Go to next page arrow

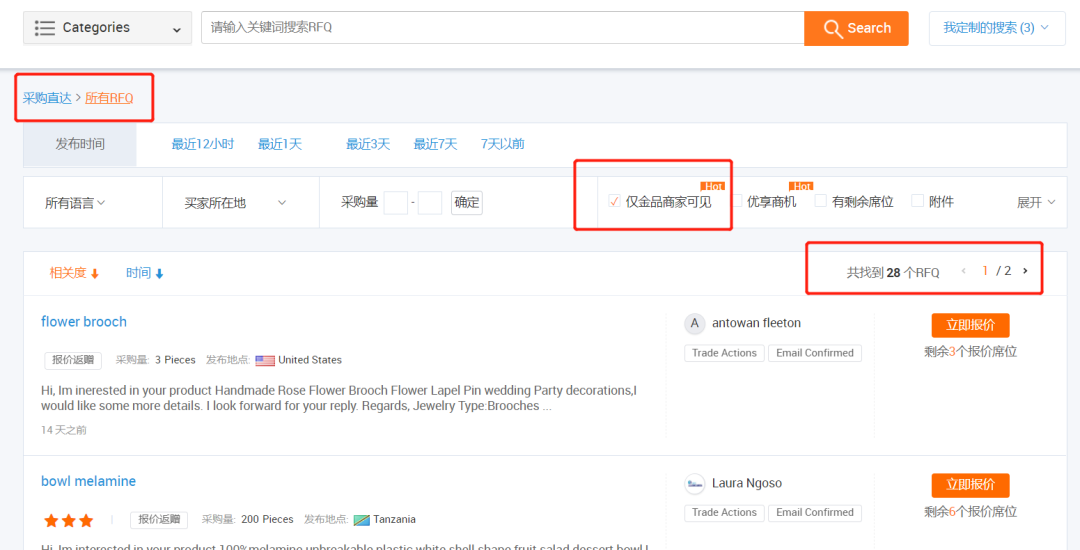coord(1025,271)
